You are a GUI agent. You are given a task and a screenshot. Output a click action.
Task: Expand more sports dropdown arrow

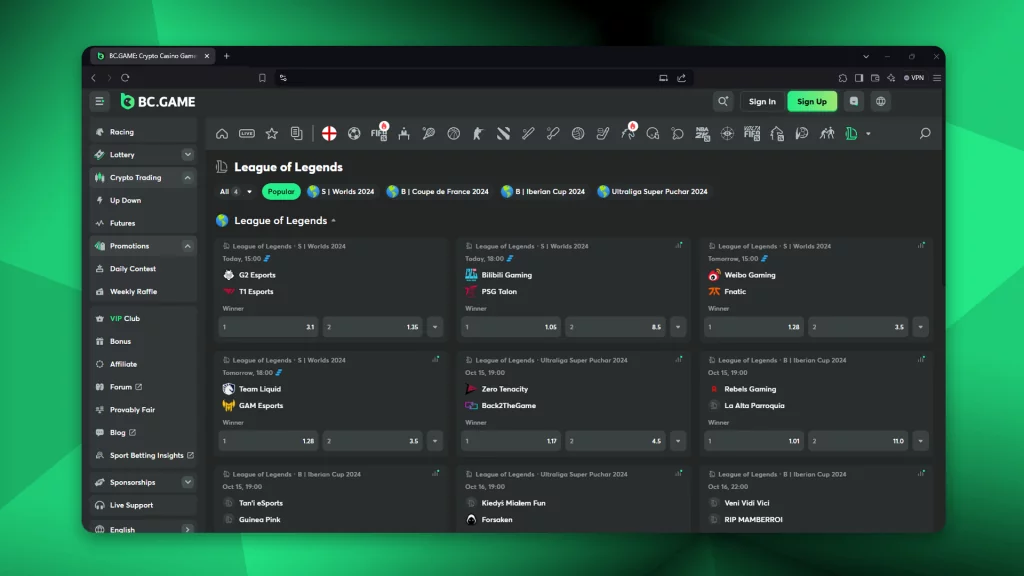click(868, 134)
